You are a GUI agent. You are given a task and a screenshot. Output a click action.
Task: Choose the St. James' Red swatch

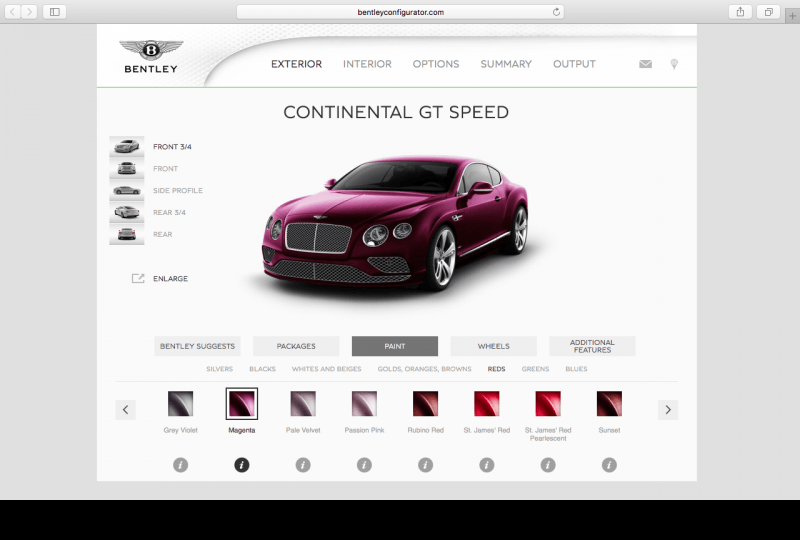[487, 404]
